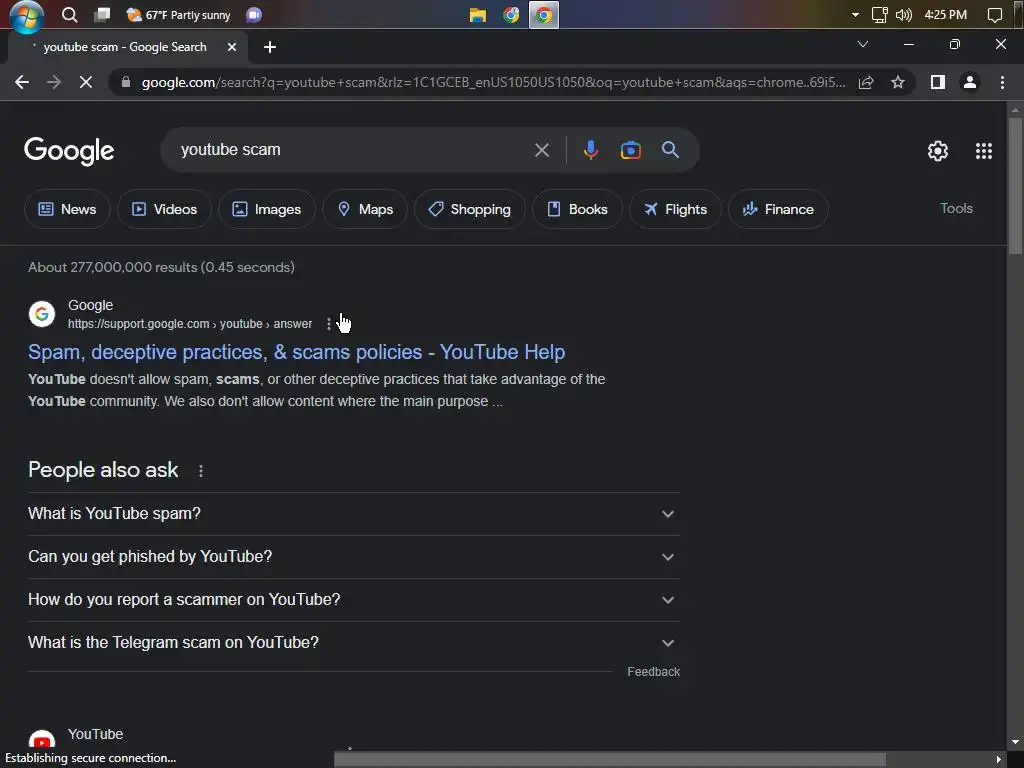Go forward in browser history
The width and height of the screenshot is (1024, 768).
coord(54,82)
